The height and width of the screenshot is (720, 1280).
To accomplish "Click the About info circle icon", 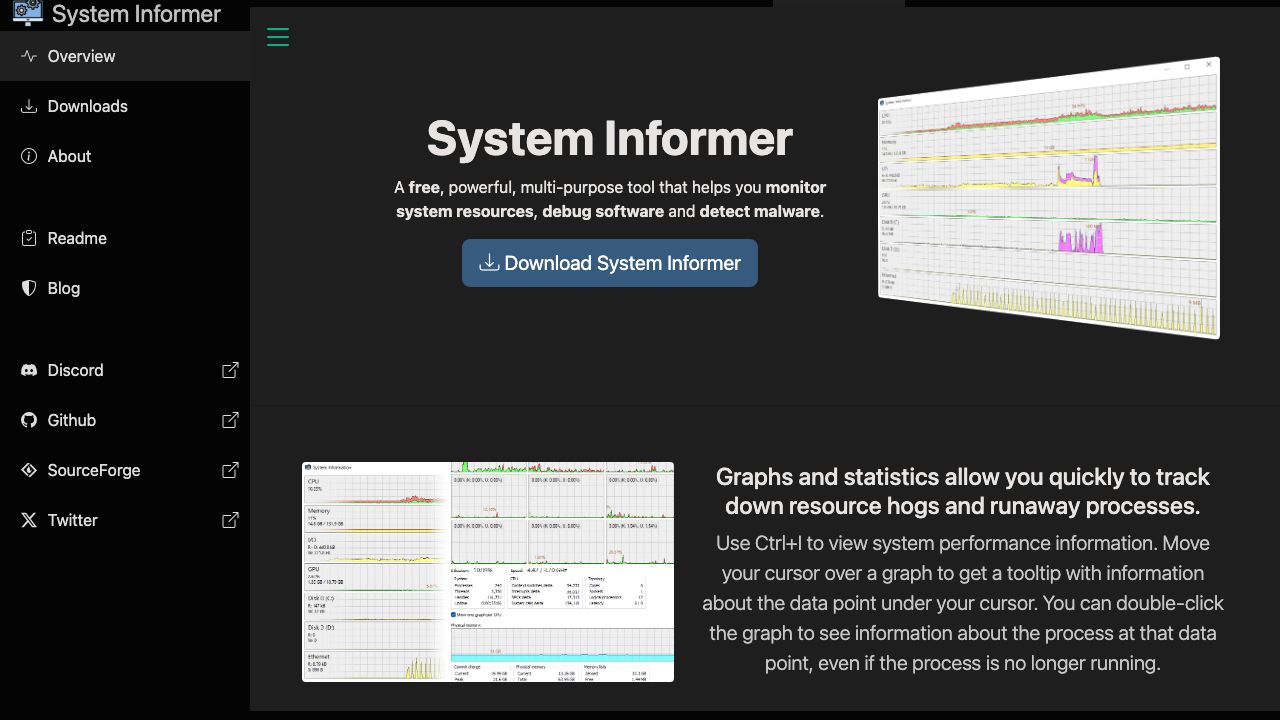I will coord(29,156).
